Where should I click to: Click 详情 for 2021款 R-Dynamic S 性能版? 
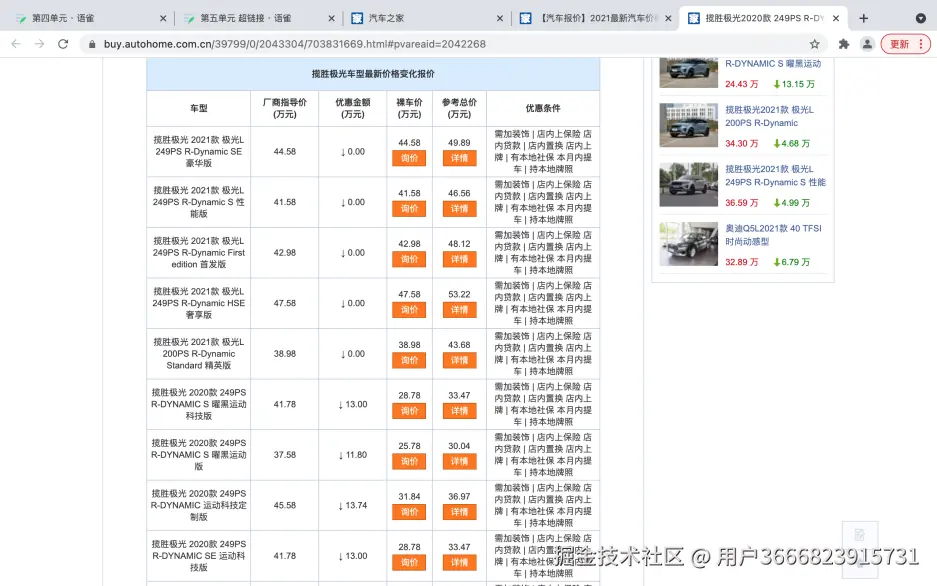point(460,209)
